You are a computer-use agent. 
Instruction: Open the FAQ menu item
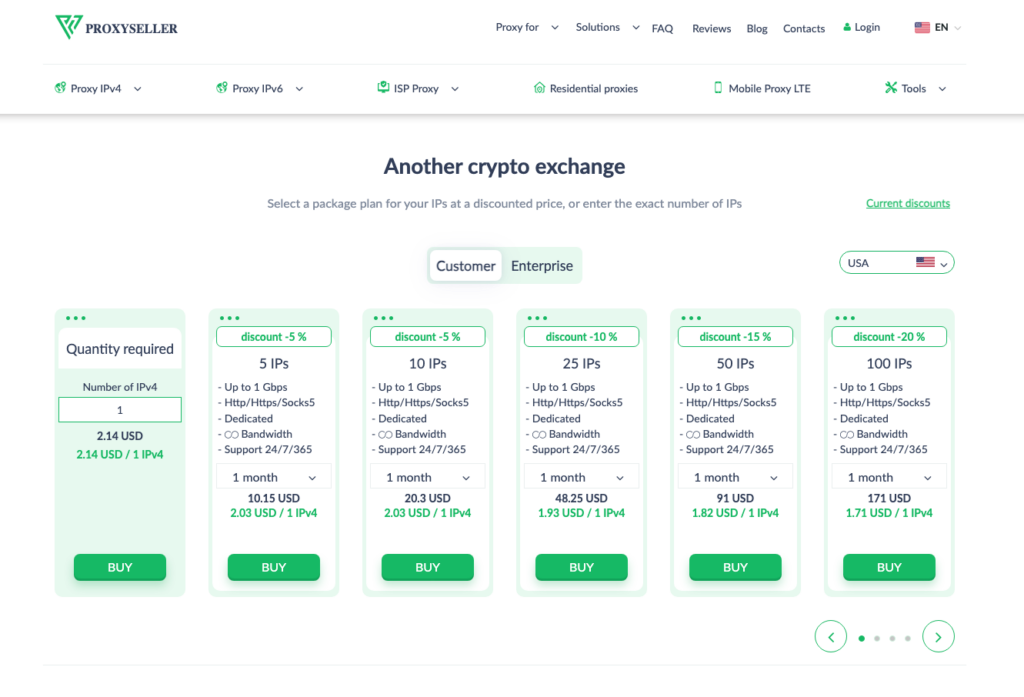tap(662, 29)
